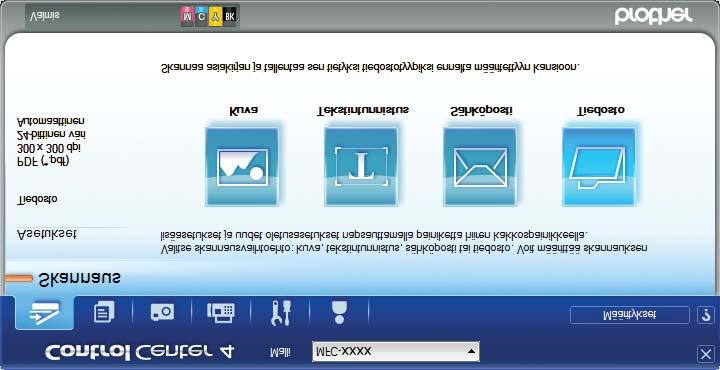The image size is (720, 370).
Task: Switch to the support tab
Action: point(339,313)
